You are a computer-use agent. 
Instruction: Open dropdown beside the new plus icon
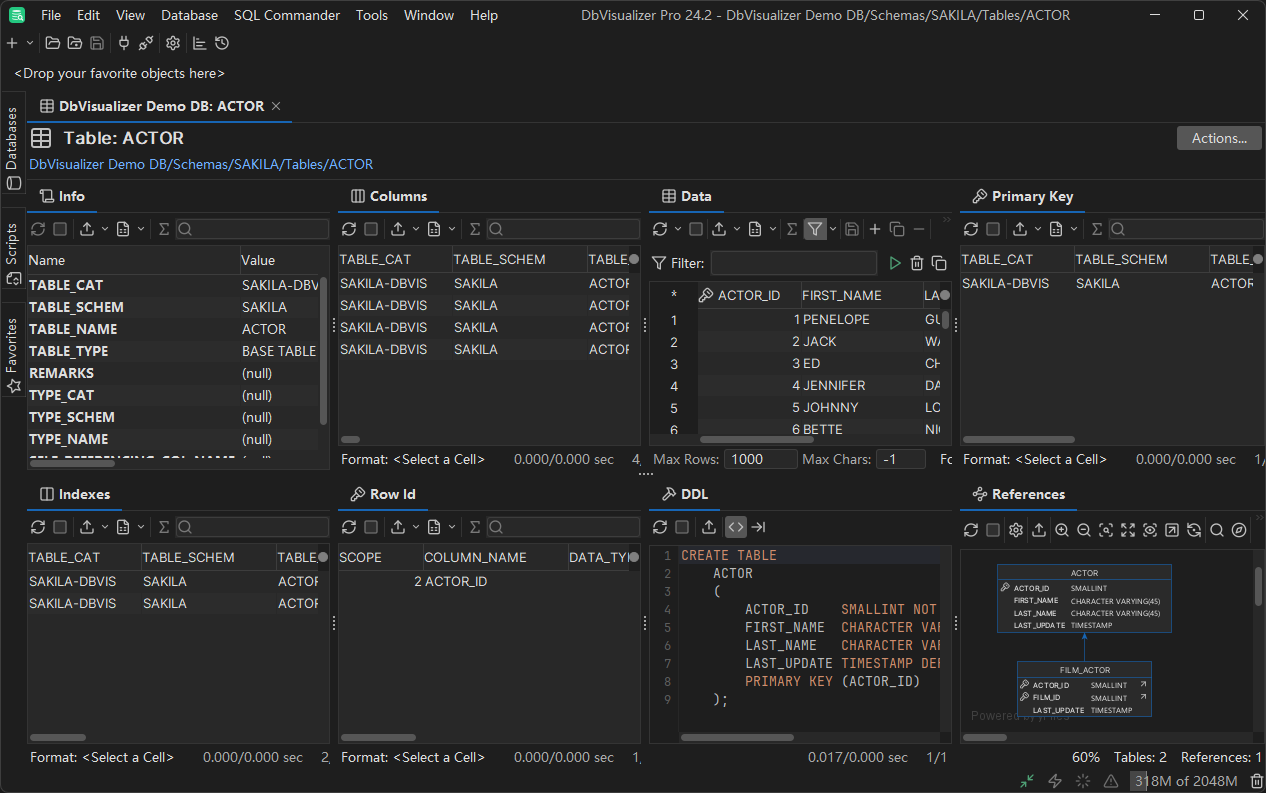(30, 43)
